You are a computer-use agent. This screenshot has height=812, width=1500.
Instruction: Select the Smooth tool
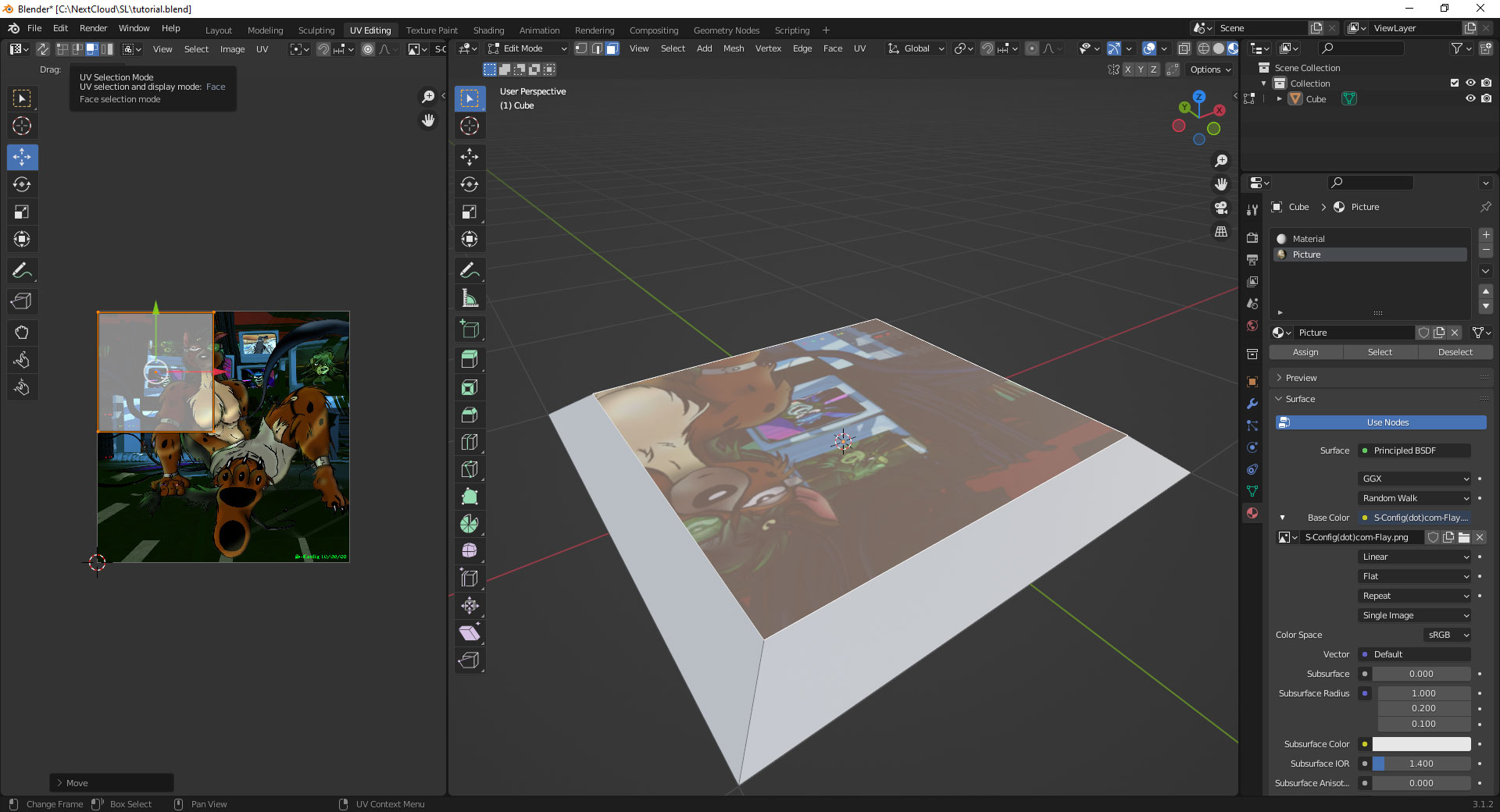click(470, 551)
